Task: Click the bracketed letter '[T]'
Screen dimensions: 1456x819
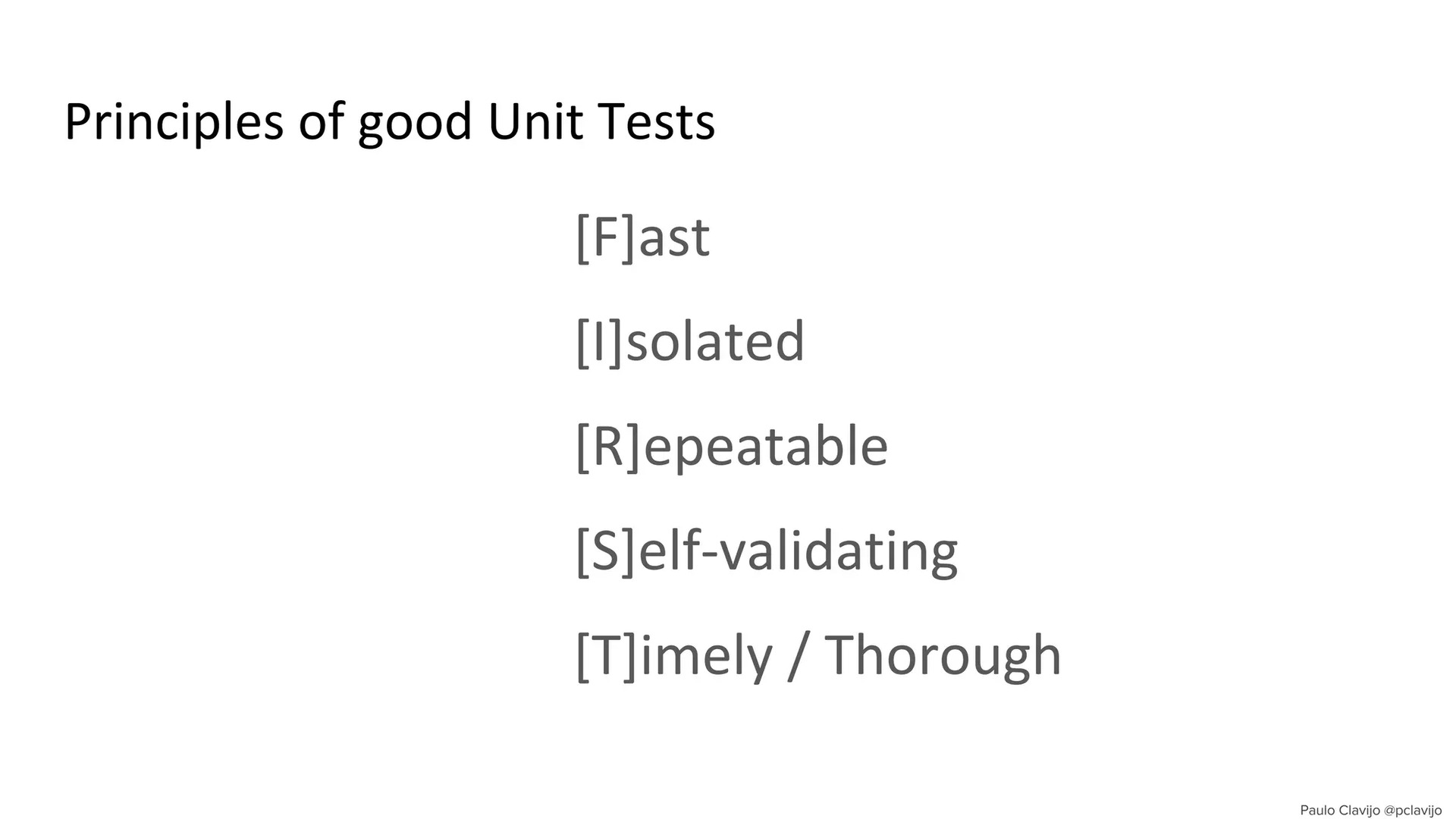Action: click(606, 656)
